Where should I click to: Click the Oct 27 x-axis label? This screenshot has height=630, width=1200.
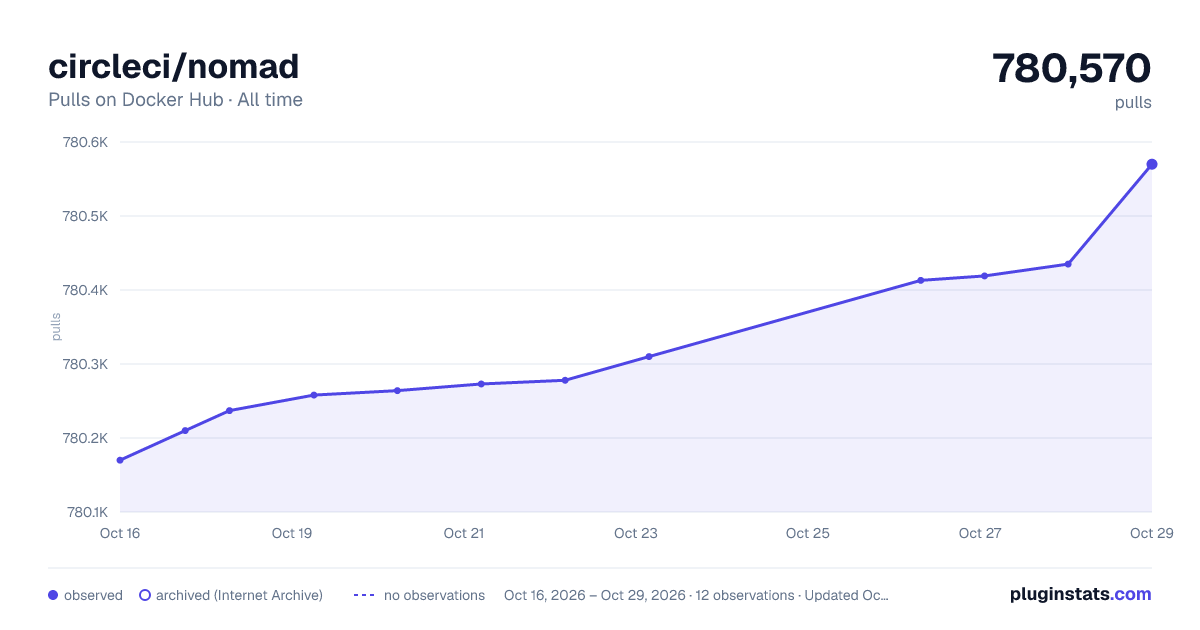click(x=980, y=533)
